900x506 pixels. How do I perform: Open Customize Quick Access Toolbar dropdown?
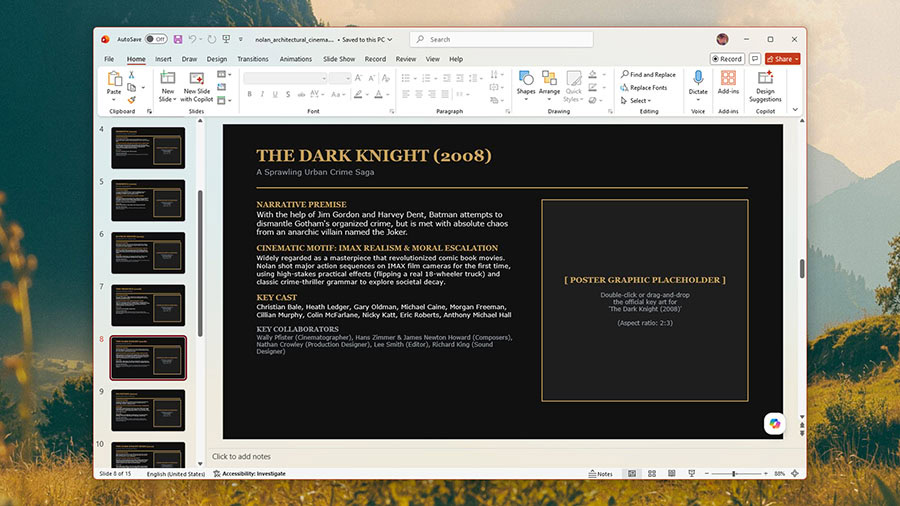tap(240, 40)
